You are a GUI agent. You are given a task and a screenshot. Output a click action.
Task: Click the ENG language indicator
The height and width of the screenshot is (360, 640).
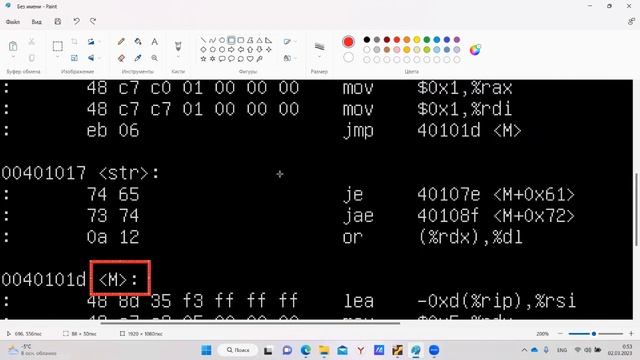point(562,350)
